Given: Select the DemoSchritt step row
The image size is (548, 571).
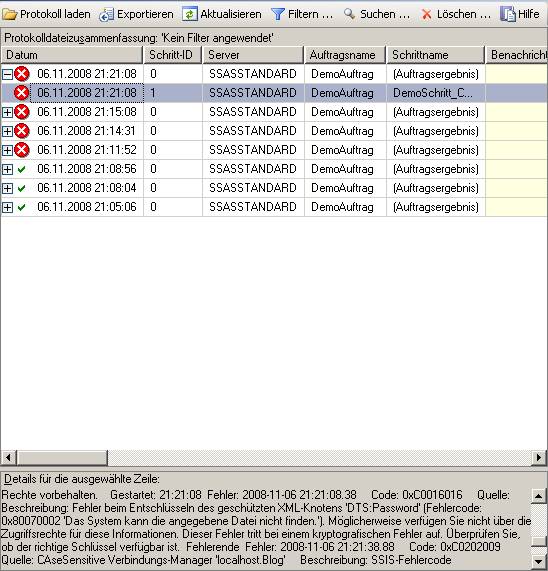Looking at the screenshot, I should pyautogui.click(x=274, y=93).
